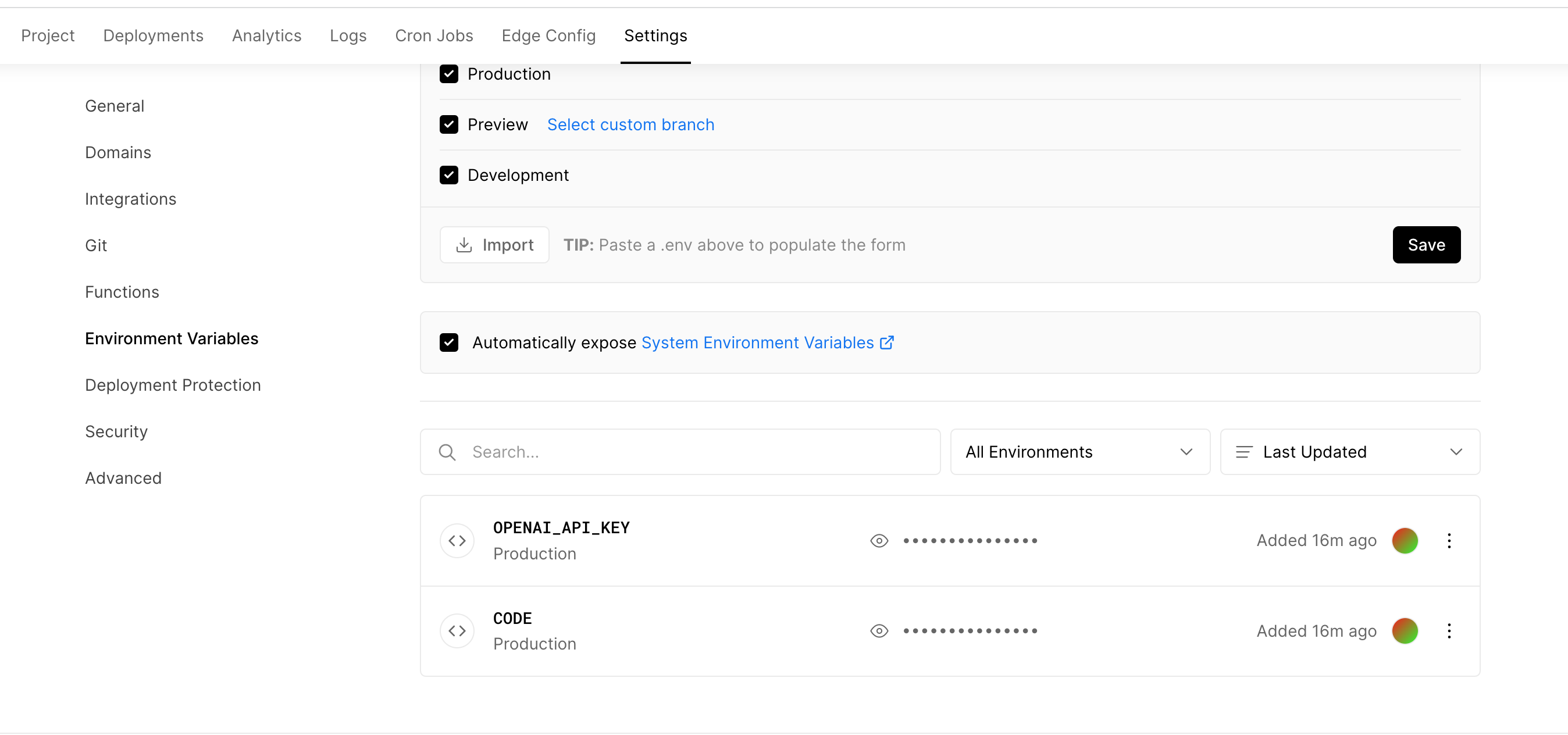
Task: Click the code brackets icon next to OPENAI_API_KEY
Action: point(457,540)
